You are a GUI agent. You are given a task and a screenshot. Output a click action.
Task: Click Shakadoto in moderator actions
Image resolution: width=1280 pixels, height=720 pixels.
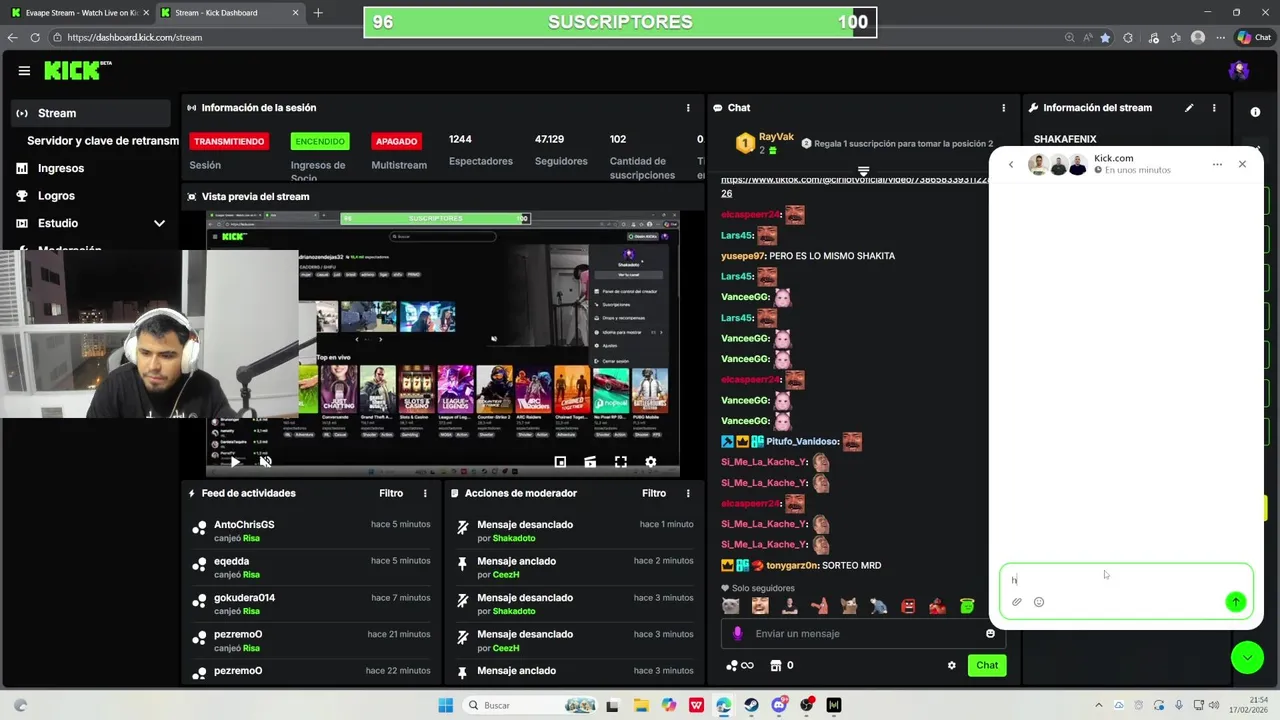(514, 538)
